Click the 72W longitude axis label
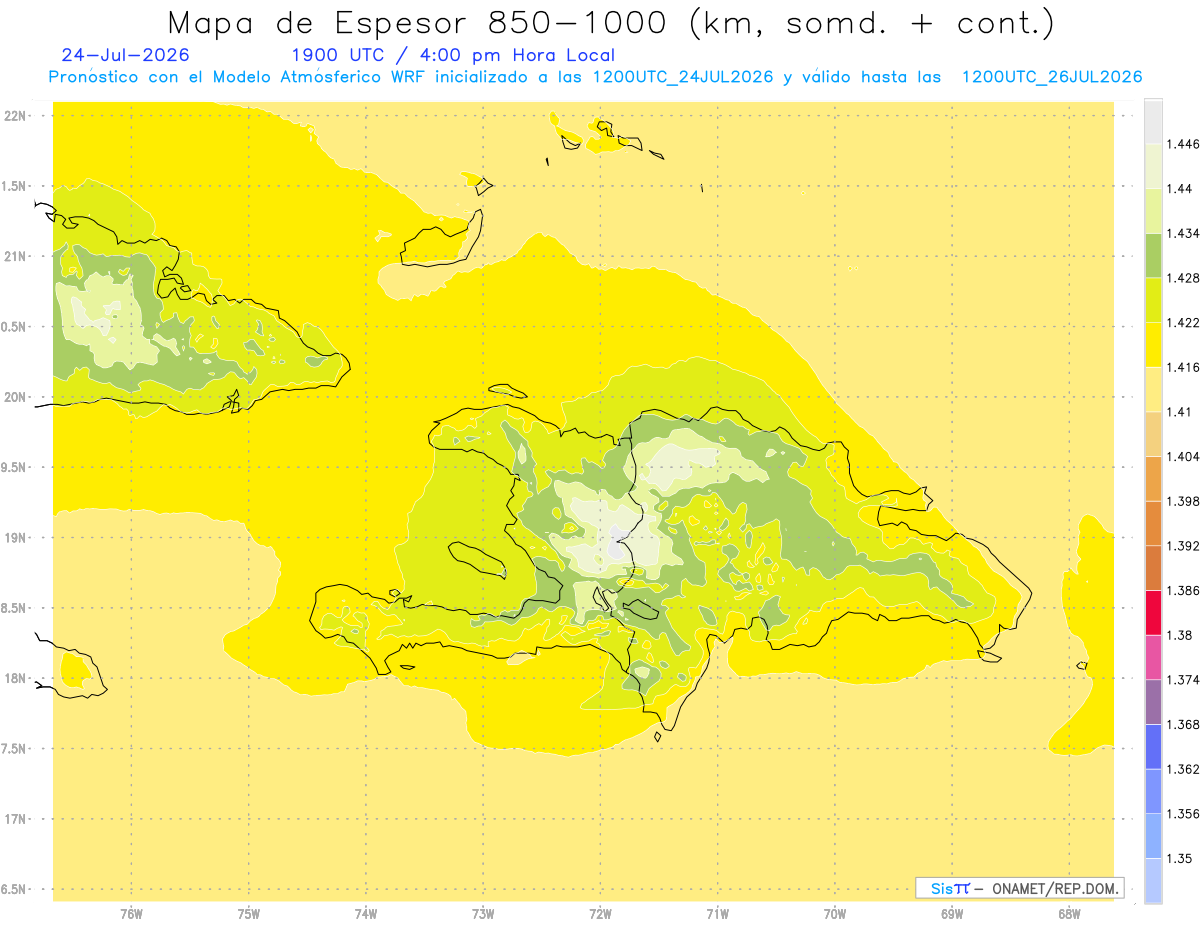This screenshot has height=927, width=1200. [600, 913]
